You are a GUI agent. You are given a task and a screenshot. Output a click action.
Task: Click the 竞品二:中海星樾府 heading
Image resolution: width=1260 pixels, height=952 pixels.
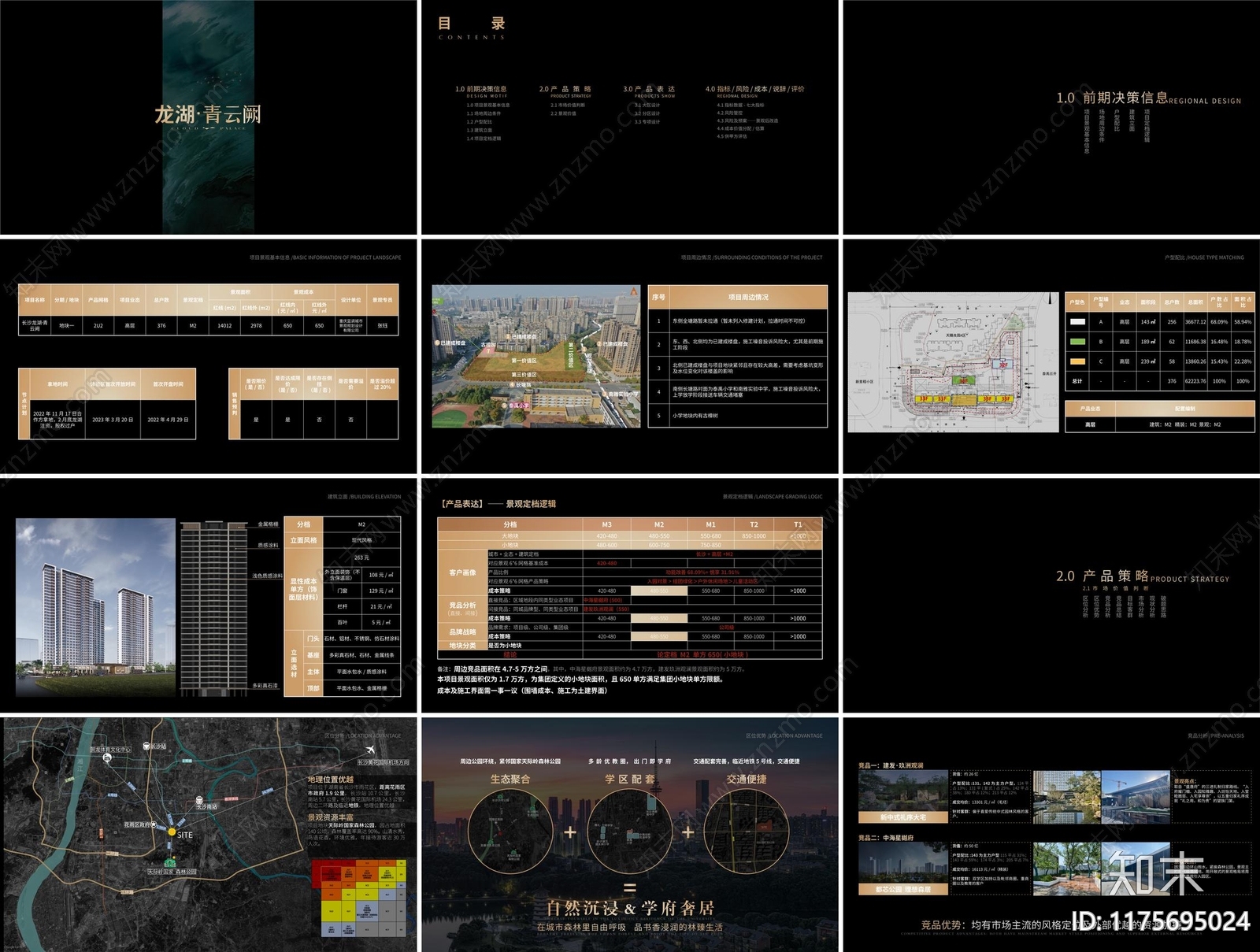pyautogui.click(x=886, y=838)
